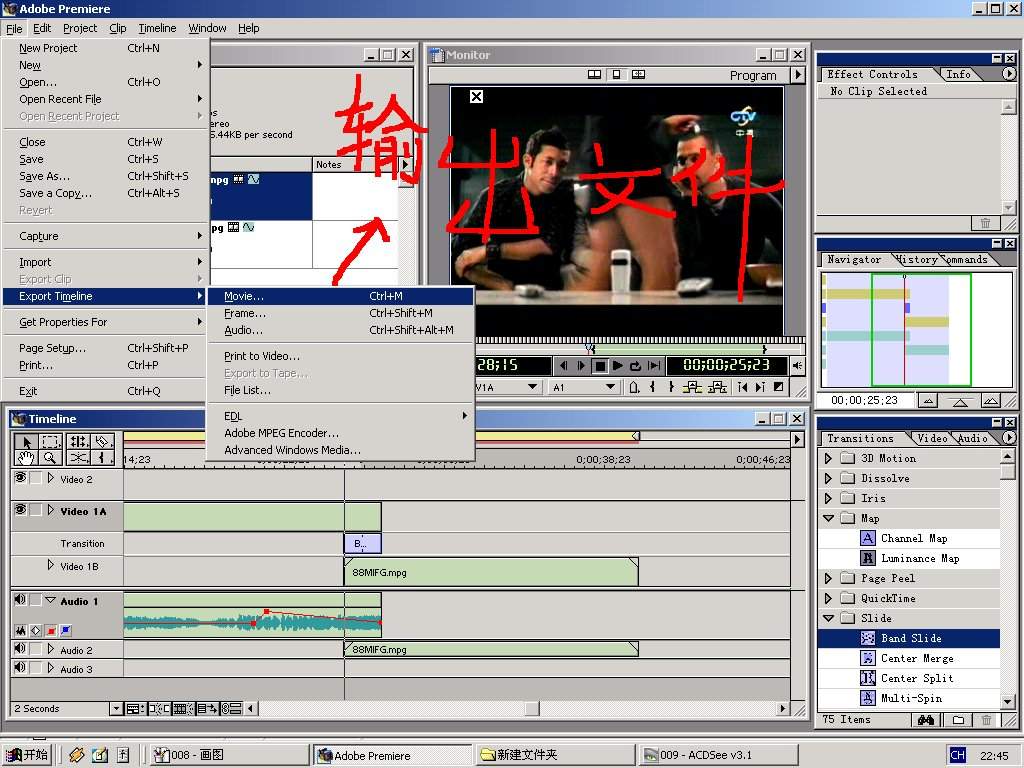Select the In Point tool in Timeline

[103, 458]
